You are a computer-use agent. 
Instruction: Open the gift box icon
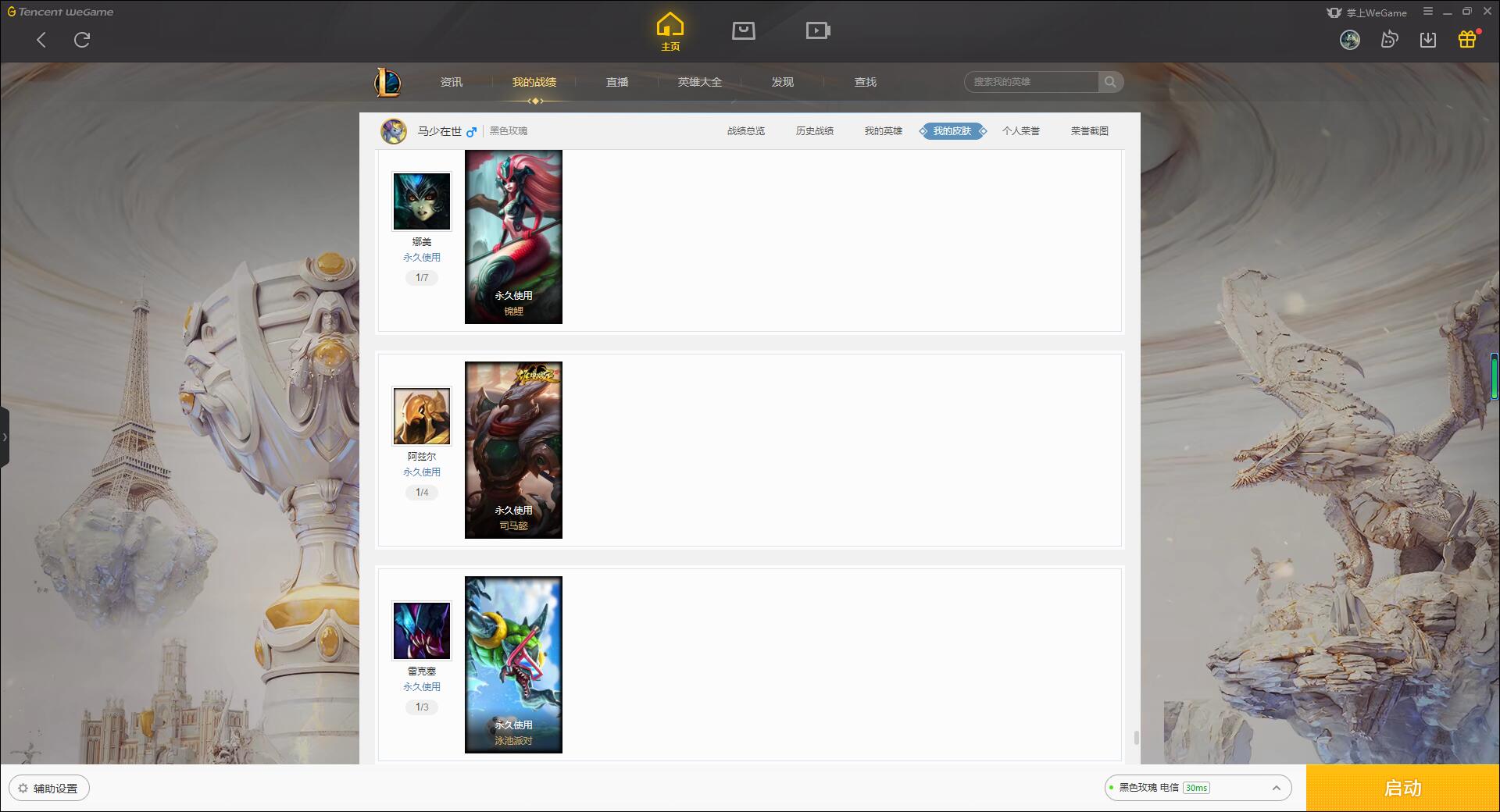tap(1467, 39)
